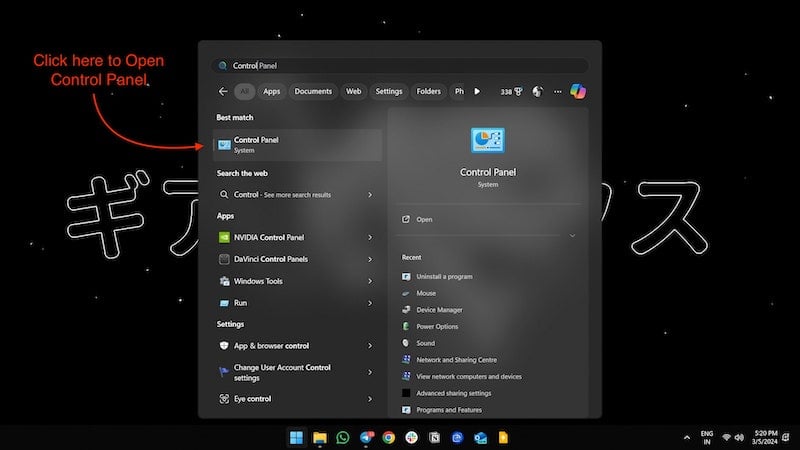Image resolution: width=800 pixels, height=450 pixels.
Task: Click the profile globe icon in search
Action: [x=537, y=91]
